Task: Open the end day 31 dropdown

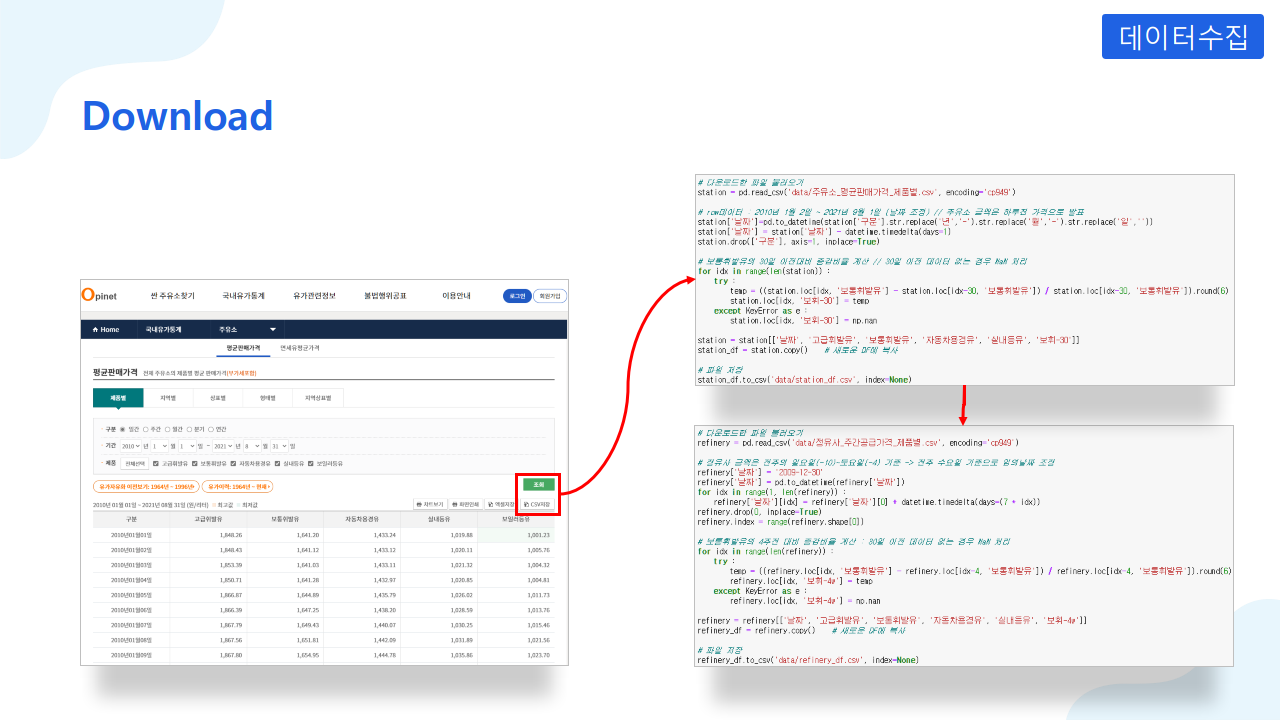Action: [x=279, y=446]
